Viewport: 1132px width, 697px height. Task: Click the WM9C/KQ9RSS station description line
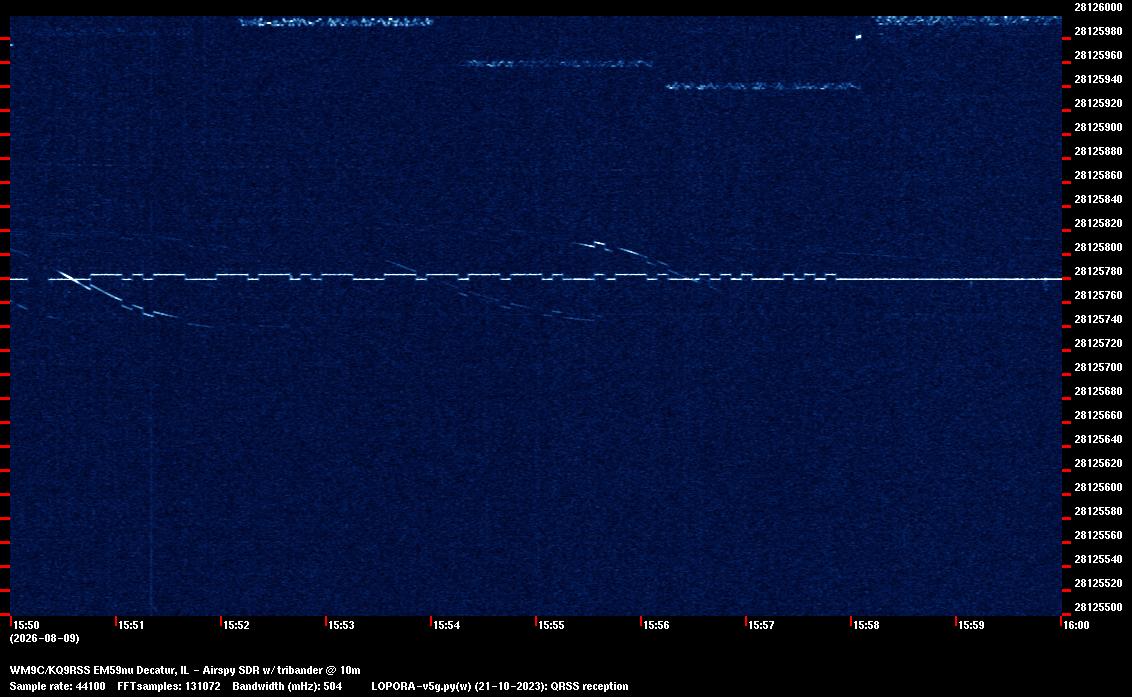pos(185,670)
